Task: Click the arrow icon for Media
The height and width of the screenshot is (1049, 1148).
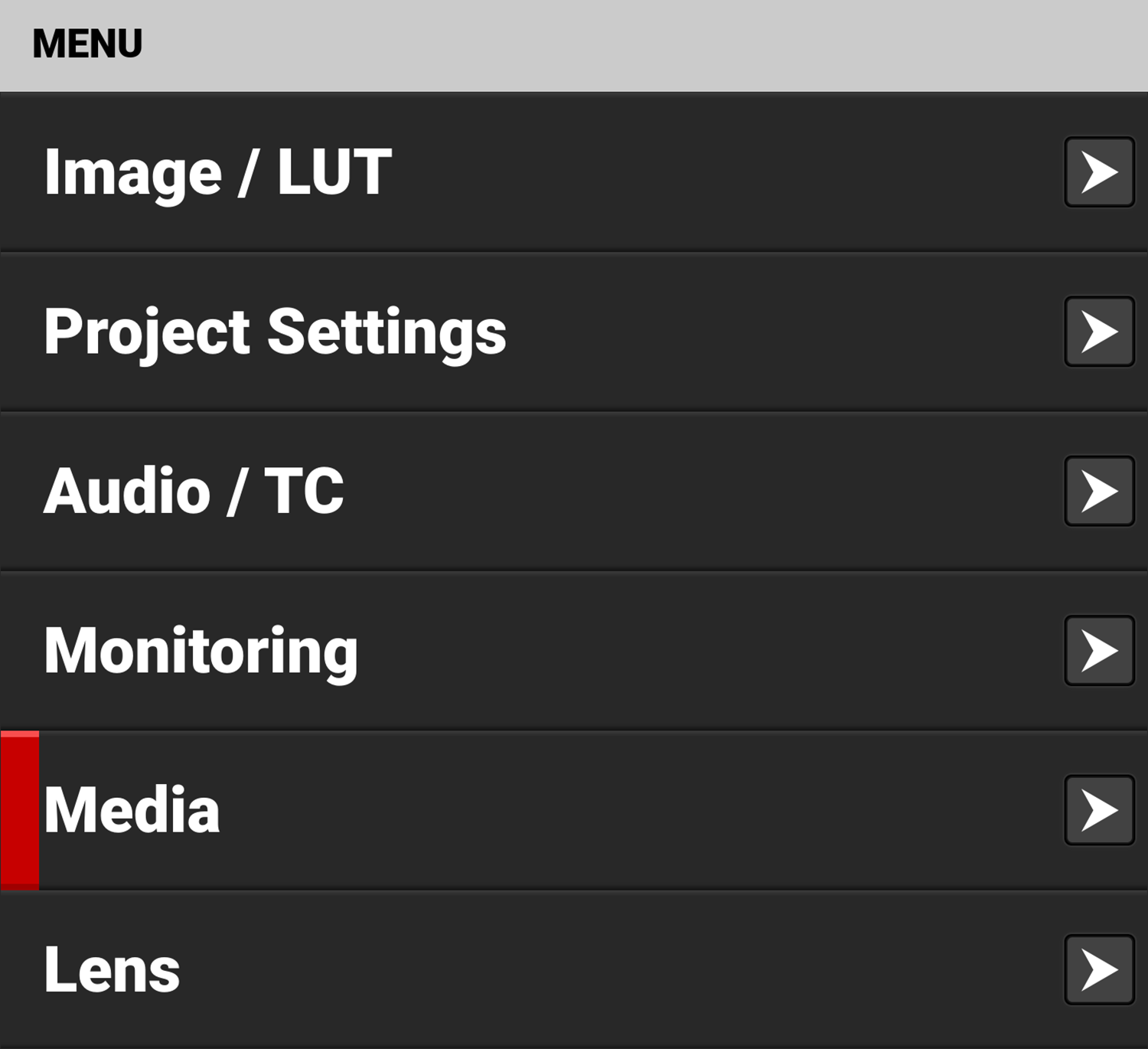Action: [x=1099, y=810]
